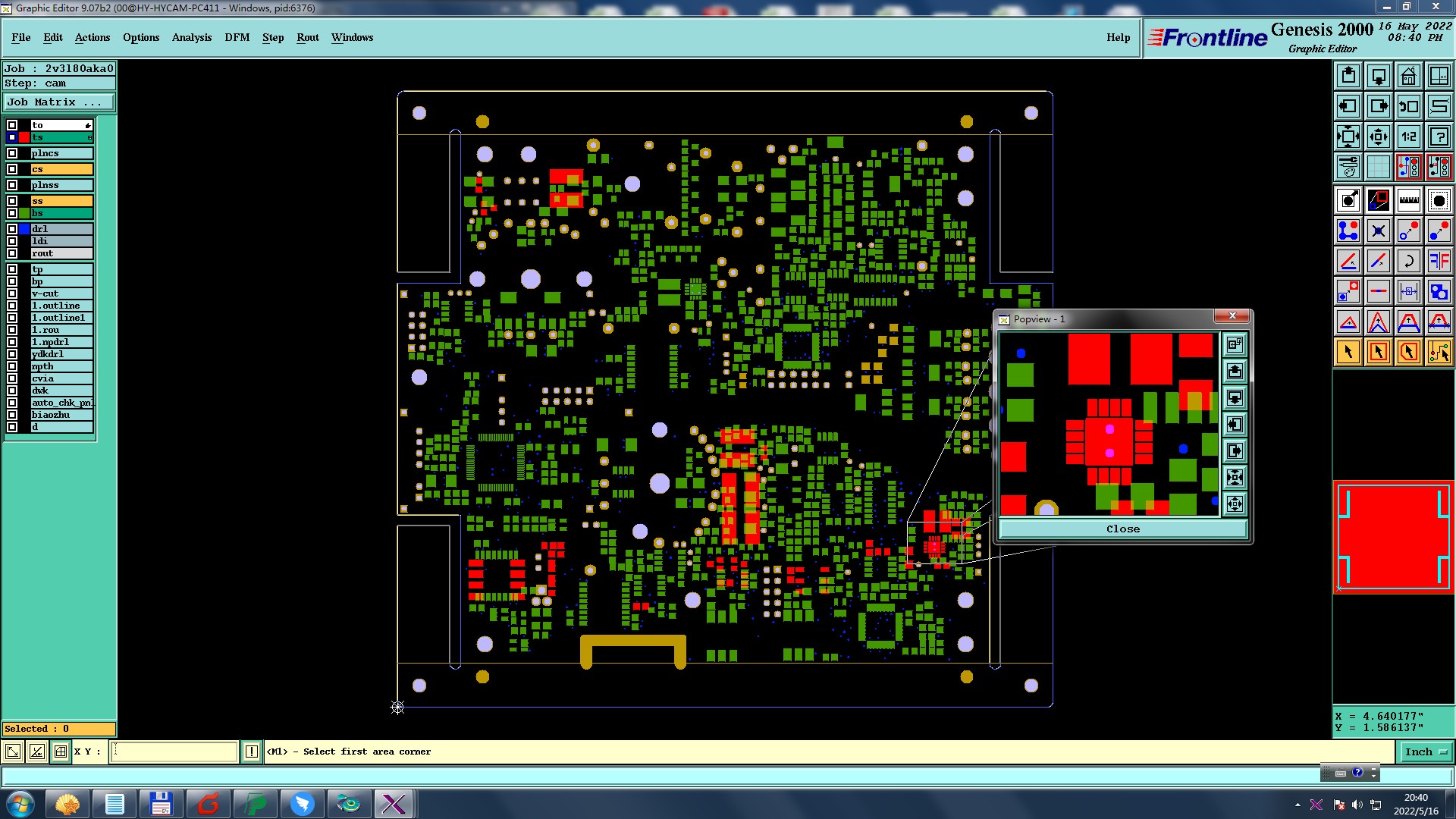Viewport: 1456px width, 819px height.
Task: Click the home view icon in toolbar
Action: coord(1408,76)
